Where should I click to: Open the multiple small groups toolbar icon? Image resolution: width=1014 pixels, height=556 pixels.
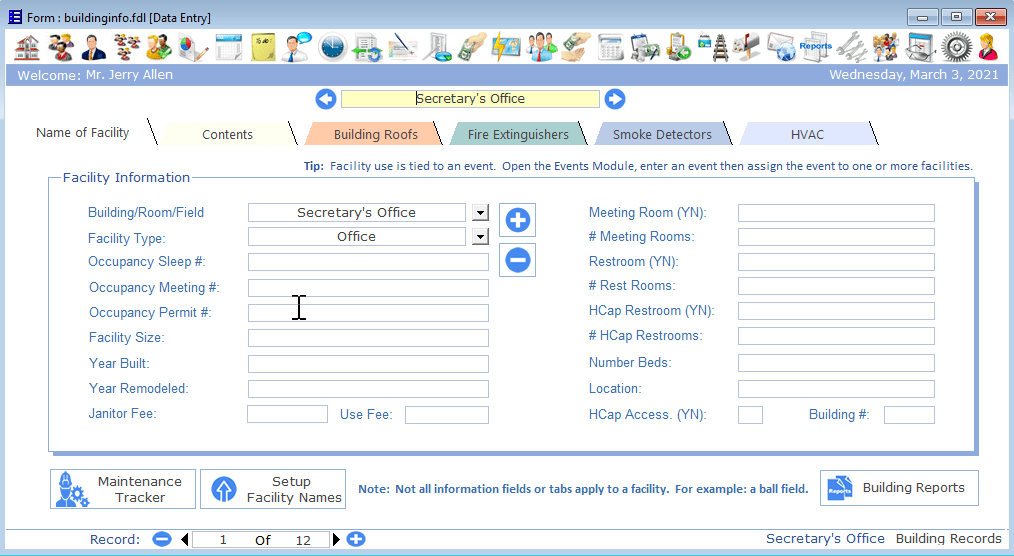point(127,47)
